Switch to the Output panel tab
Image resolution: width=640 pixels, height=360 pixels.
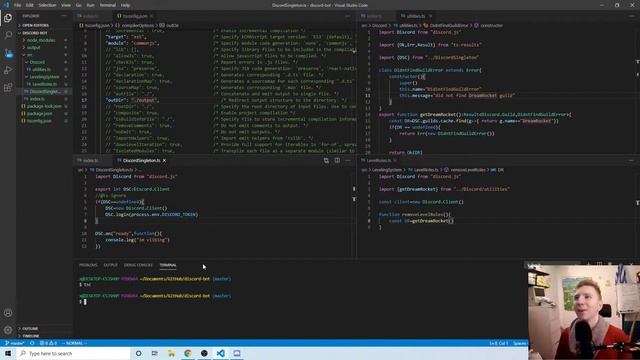(x=110, y=265)
